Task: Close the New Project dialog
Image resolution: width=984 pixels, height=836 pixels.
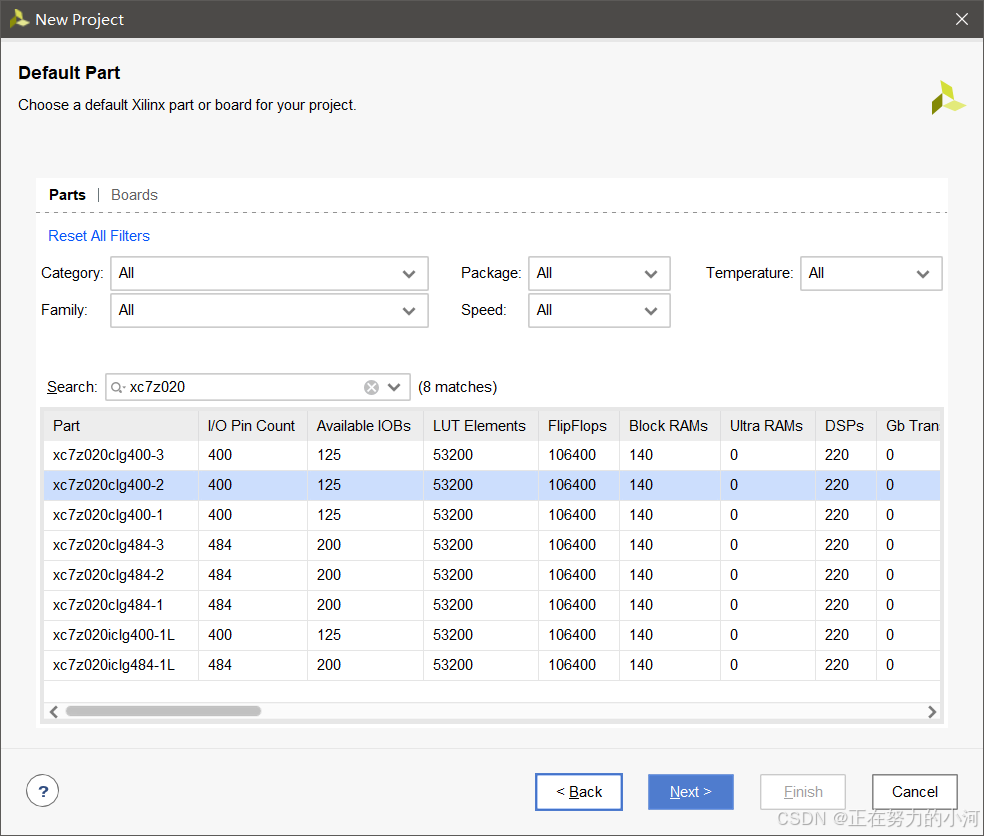Action: [961, 19]
